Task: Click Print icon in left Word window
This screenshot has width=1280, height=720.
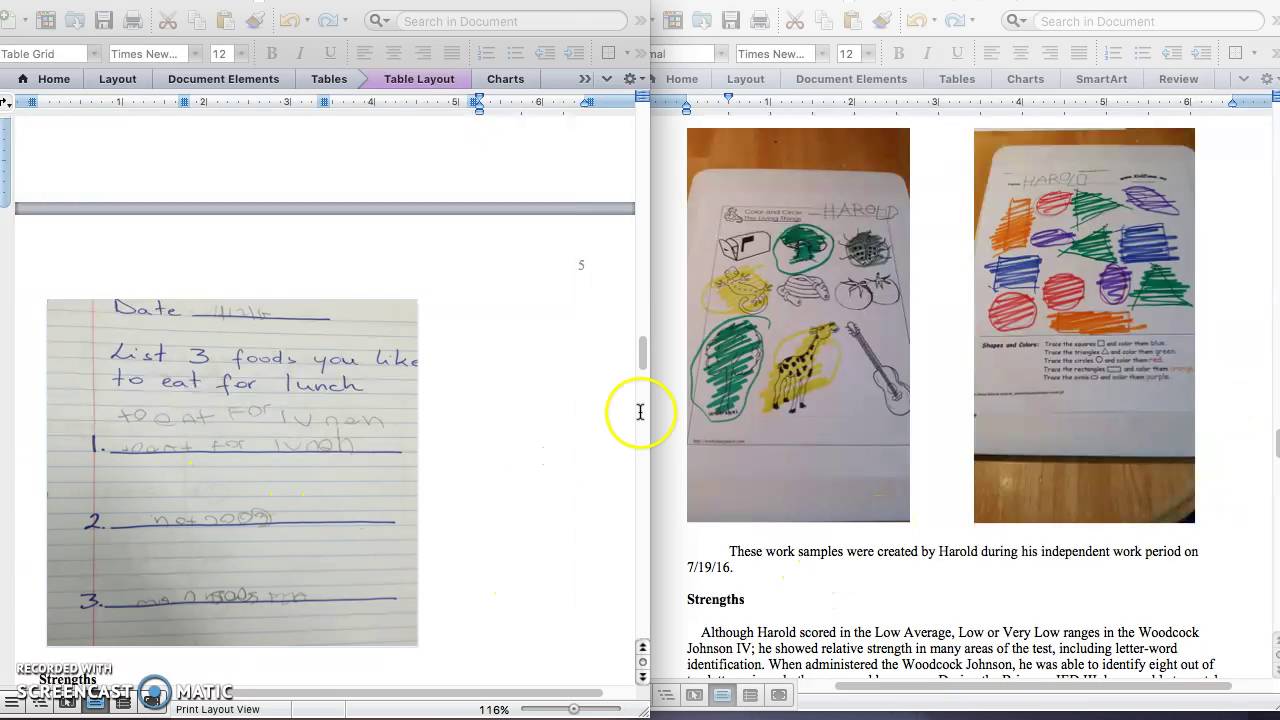Action: (133, 20)
